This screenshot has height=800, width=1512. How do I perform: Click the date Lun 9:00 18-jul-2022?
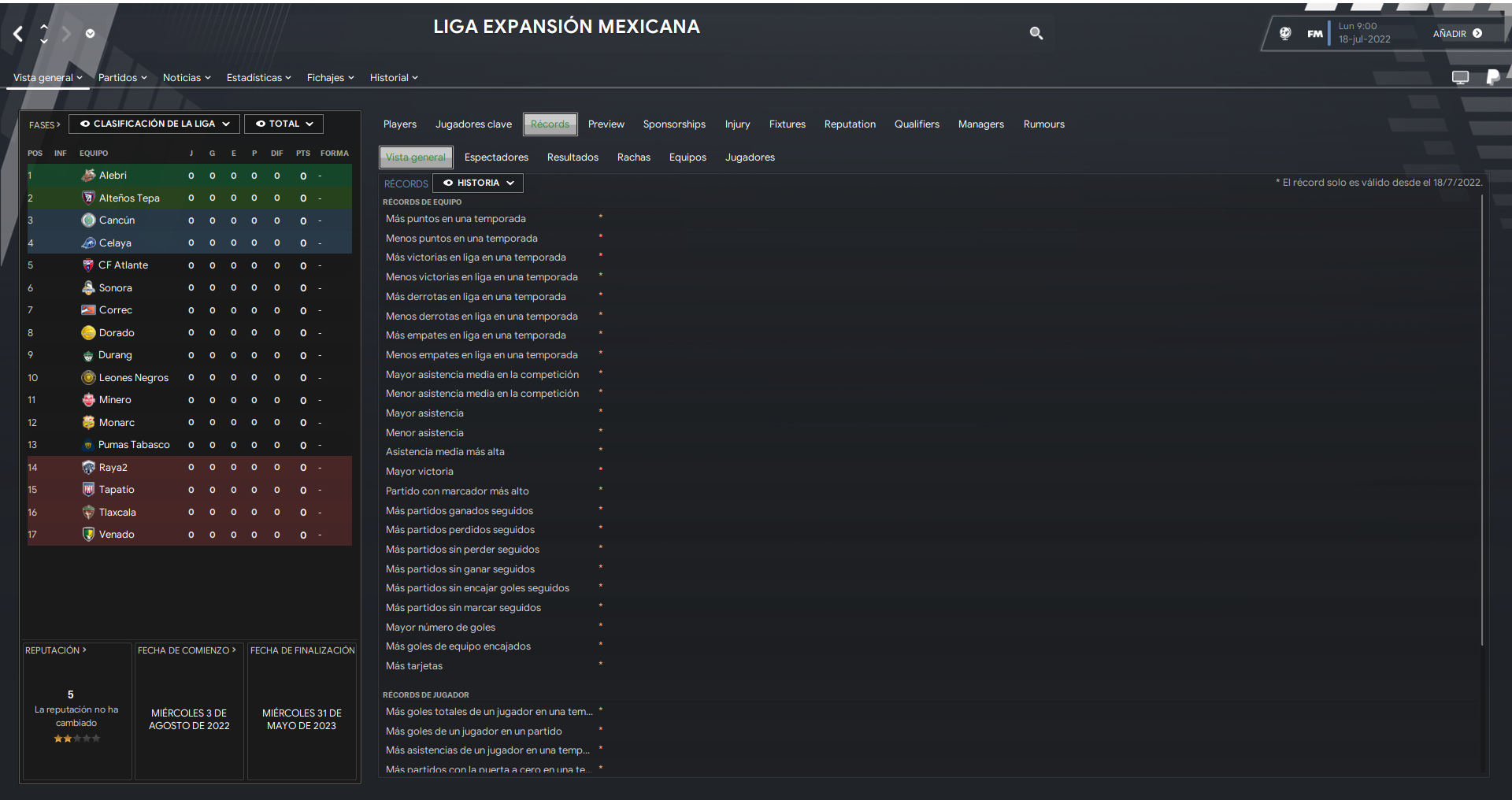coord(1364,33)
